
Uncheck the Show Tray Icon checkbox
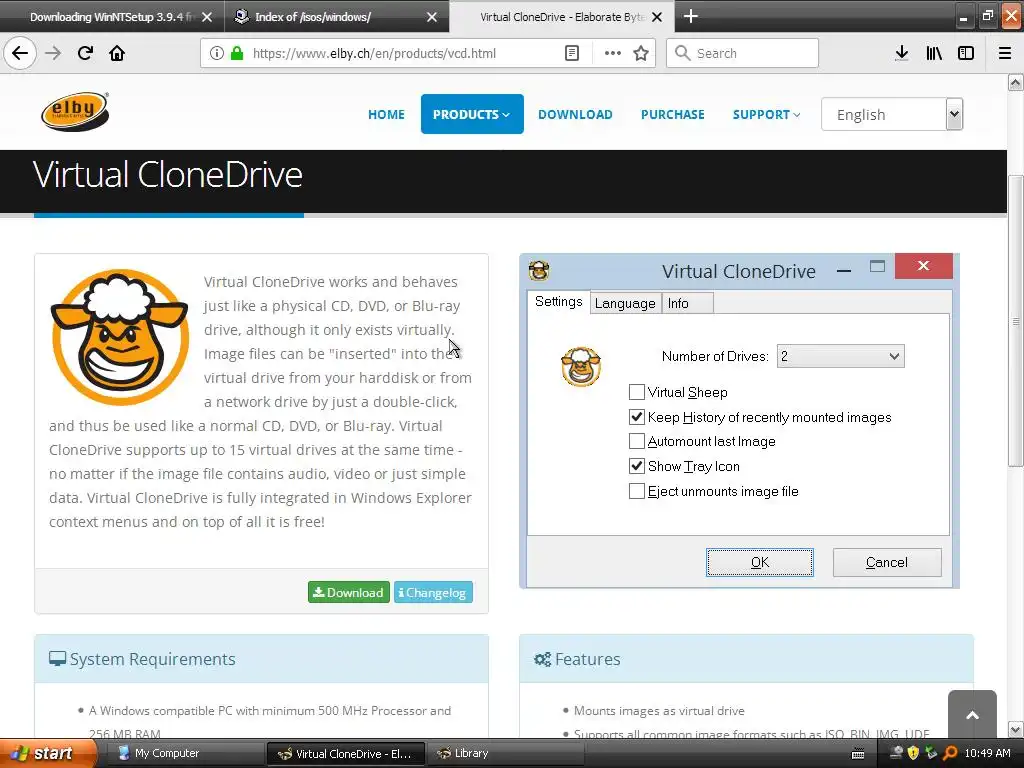pyautogui.click(x=636, y=466)
